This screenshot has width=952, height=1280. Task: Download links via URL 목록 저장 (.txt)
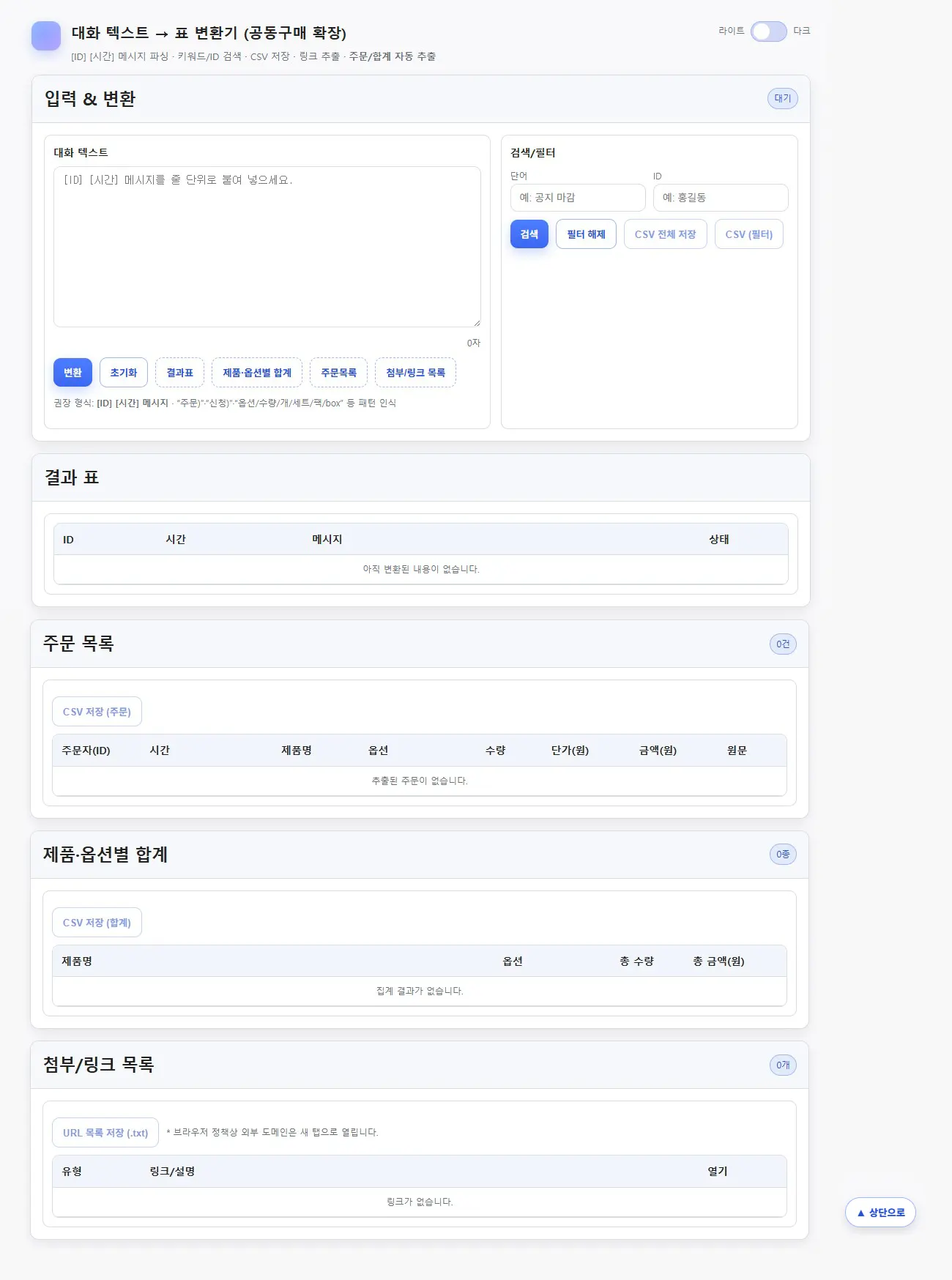[x=105, y=1133]
